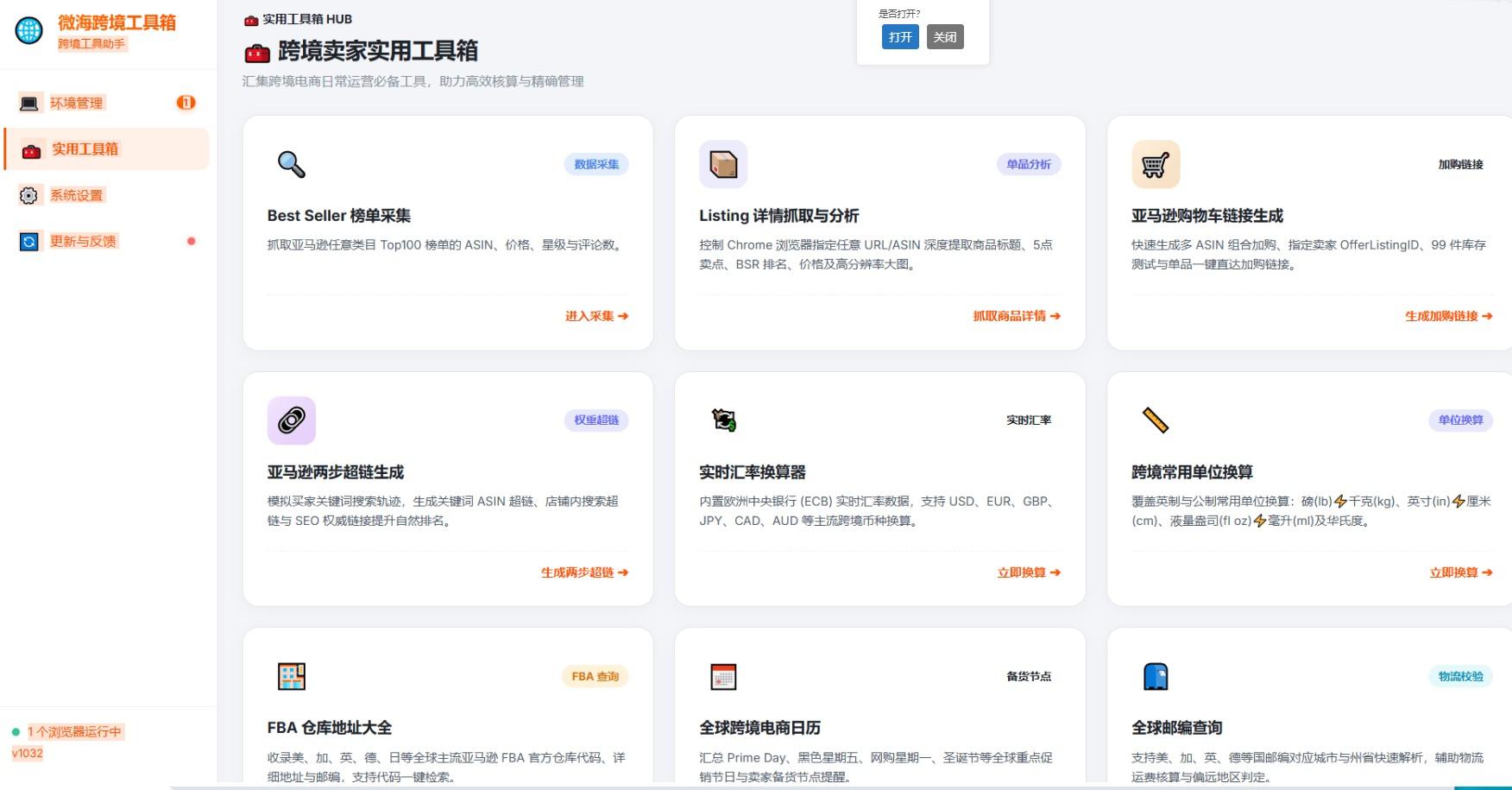Click the 实用工具箱 HUB breadcrumb text
This screenshot has height=790, width=1512.
click(x=307, y=19)
